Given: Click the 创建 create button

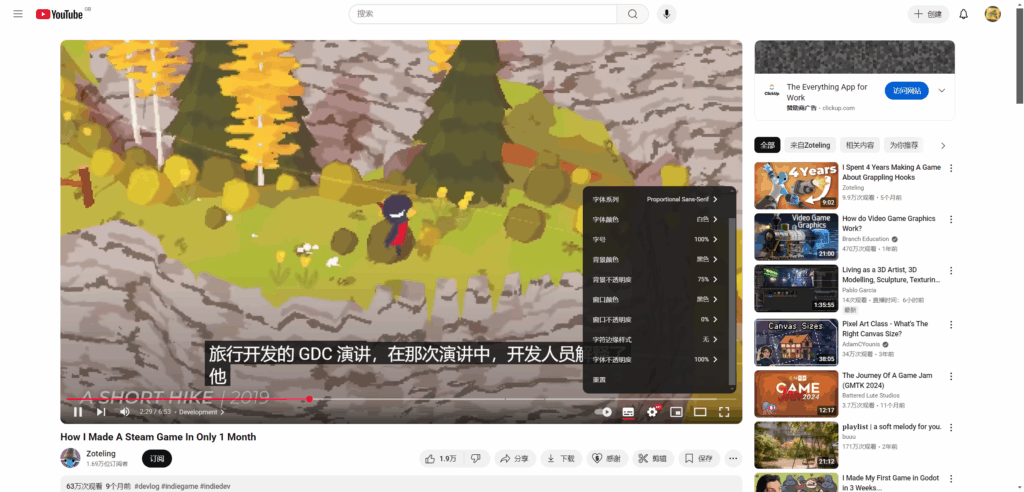Looking at the screenshot, I should coord(928,14).
